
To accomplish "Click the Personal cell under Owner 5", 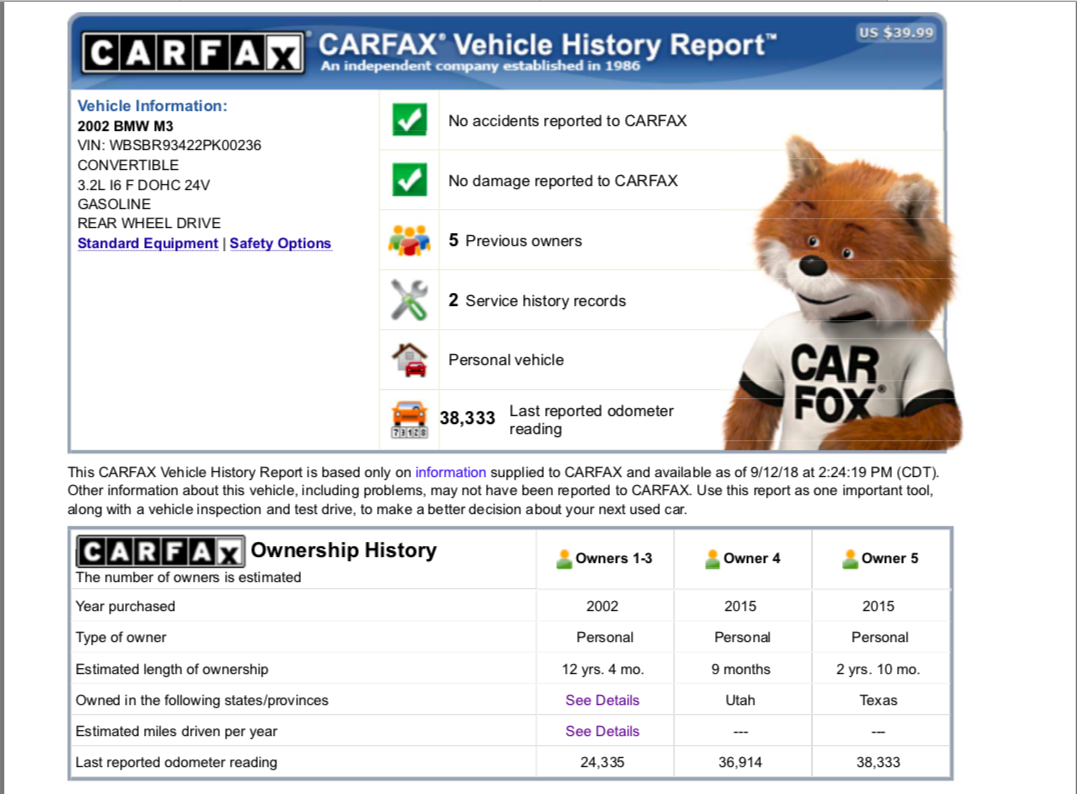I will coord(880,637).
